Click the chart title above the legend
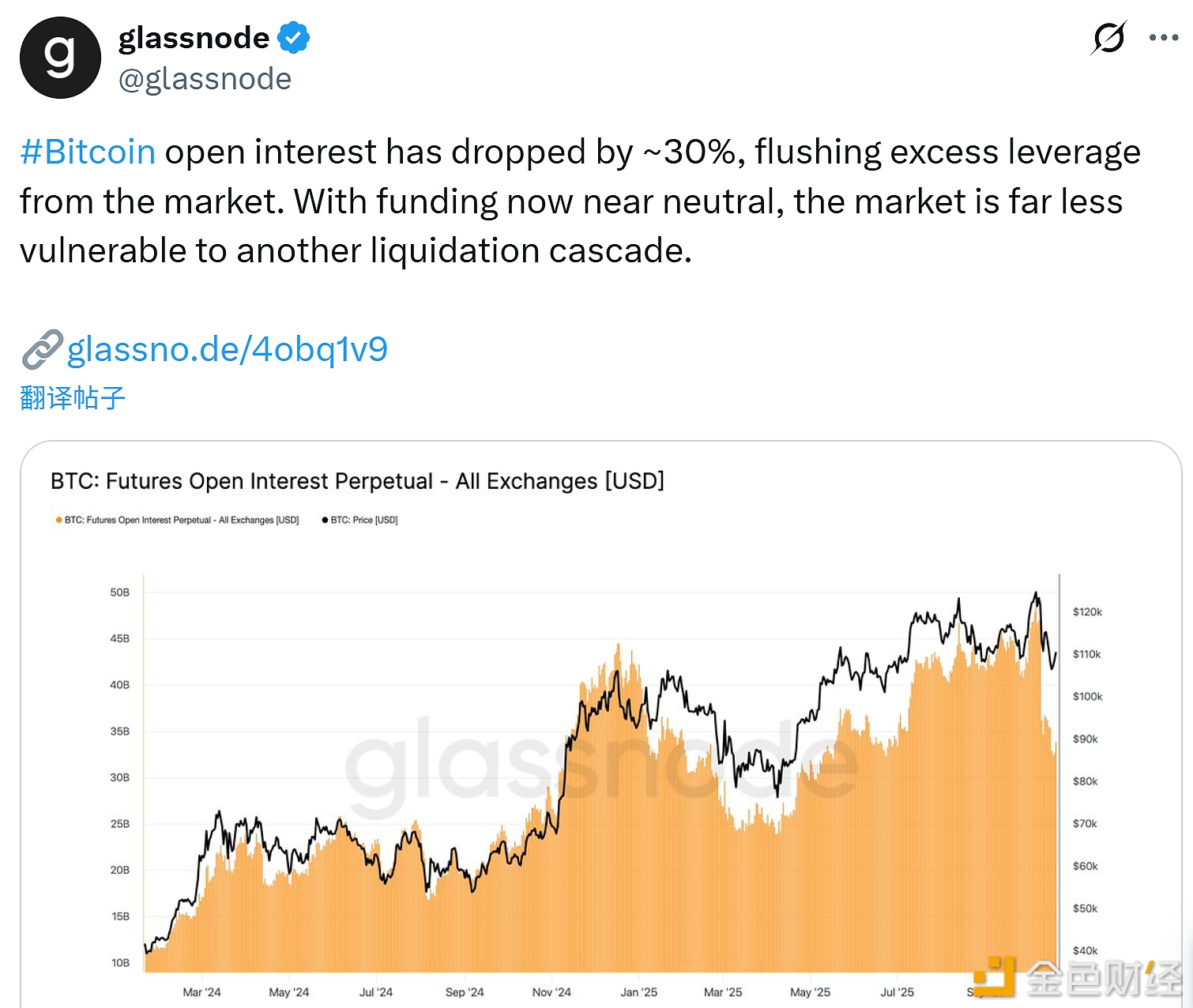This screenshot has height=1008, width=1193. [x=357, y=481]
